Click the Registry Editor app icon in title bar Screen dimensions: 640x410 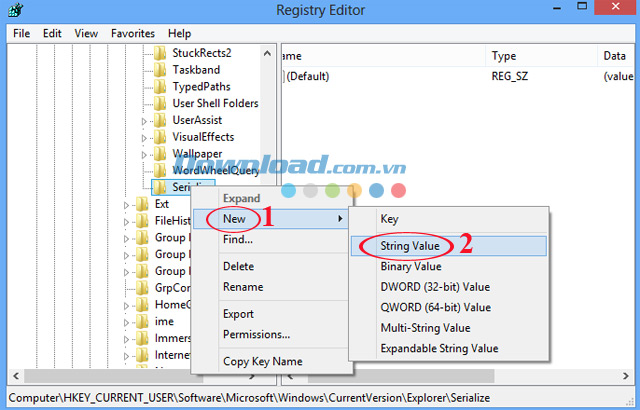tap(16, 10)
